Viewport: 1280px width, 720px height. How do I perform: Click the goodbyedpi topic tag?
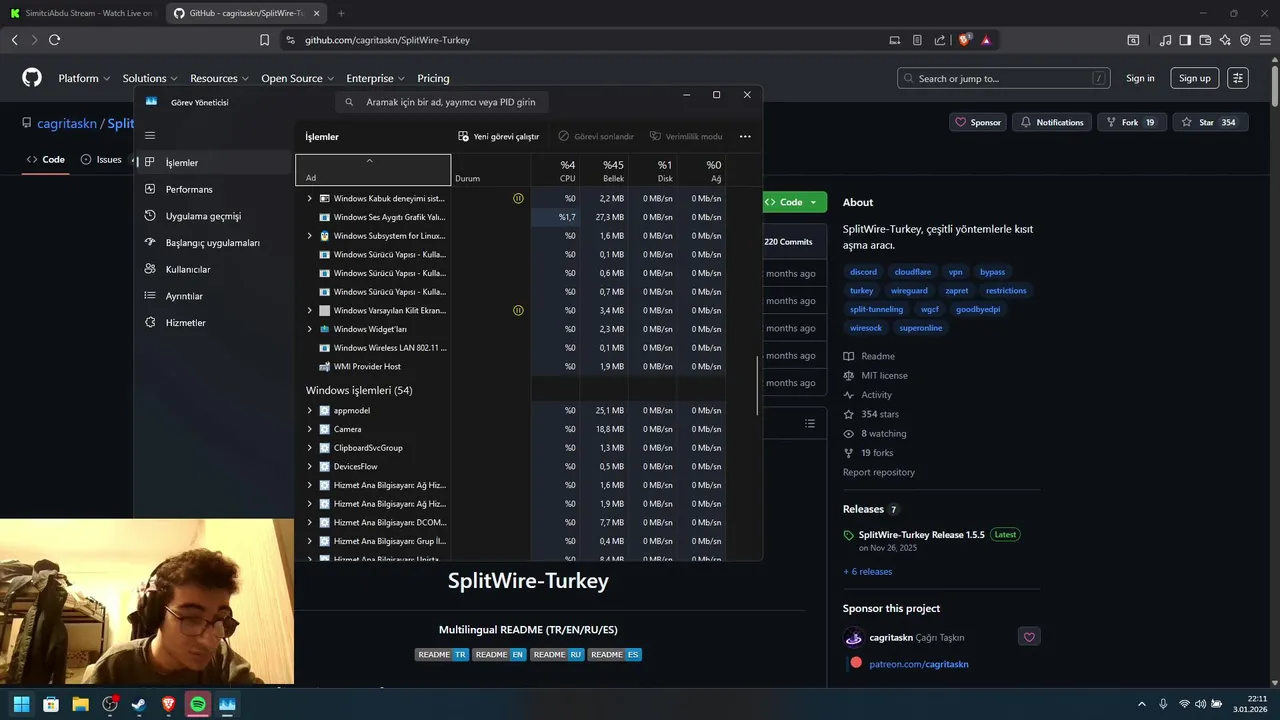click(x=977, y=310)
